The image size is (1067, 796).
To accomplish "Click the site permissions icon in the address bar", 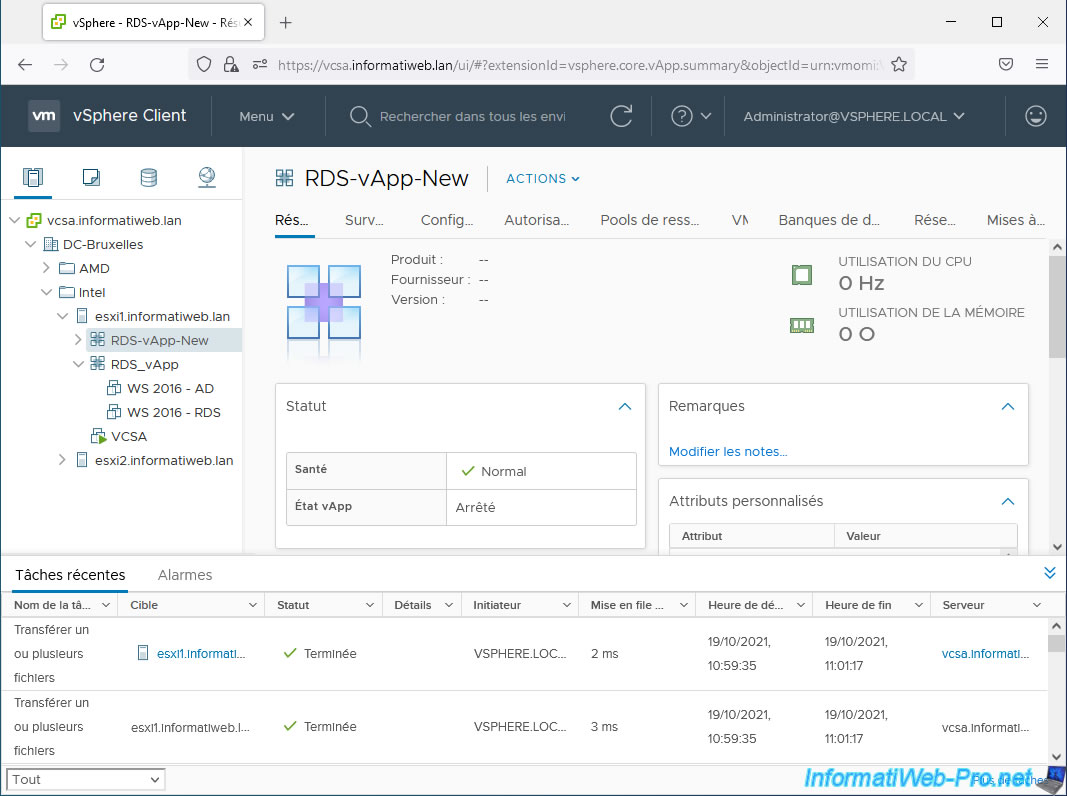I will (260, 65).
